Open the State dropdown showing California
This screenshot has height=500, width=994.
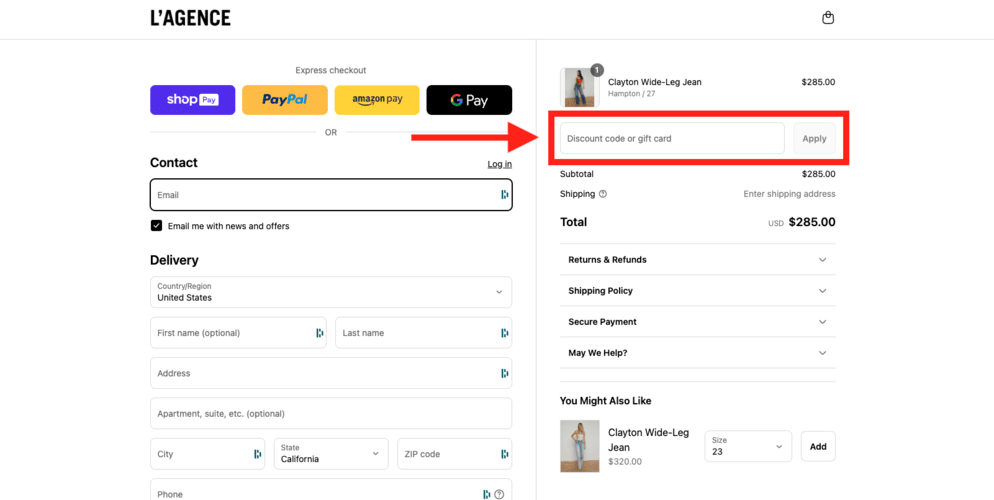tap(331, 454)
